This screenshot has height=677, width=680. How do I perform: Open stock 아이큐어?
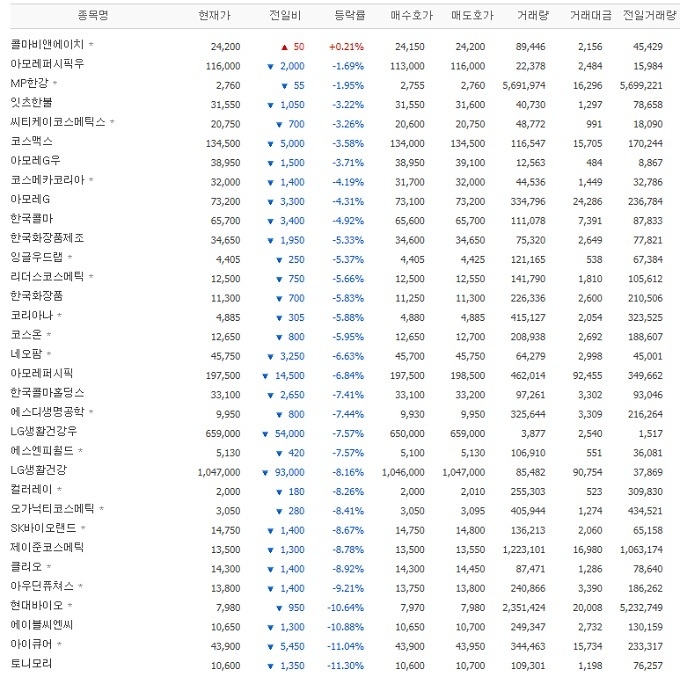pos(31,644)
